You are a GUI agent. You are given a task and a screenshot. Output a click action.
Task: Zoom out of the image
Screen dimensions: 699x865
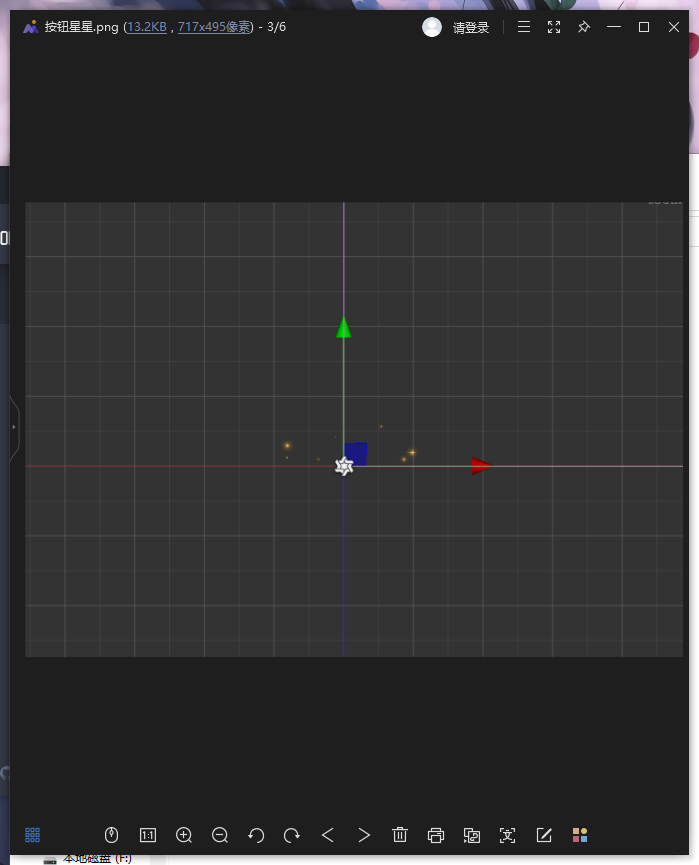click(220, 835)
